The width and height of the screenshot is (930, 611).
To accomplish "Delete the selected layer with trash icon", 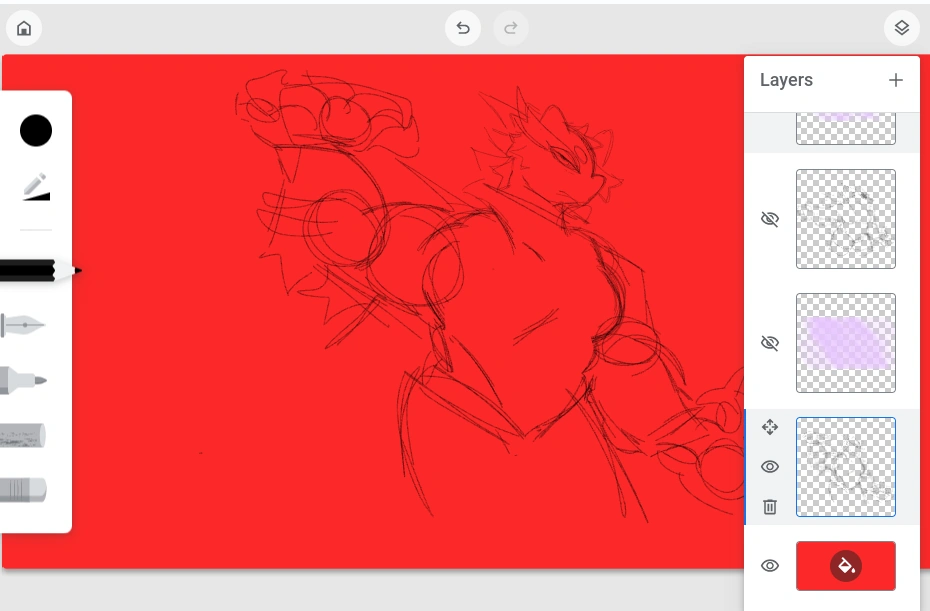I will click(x=769, y=506).
